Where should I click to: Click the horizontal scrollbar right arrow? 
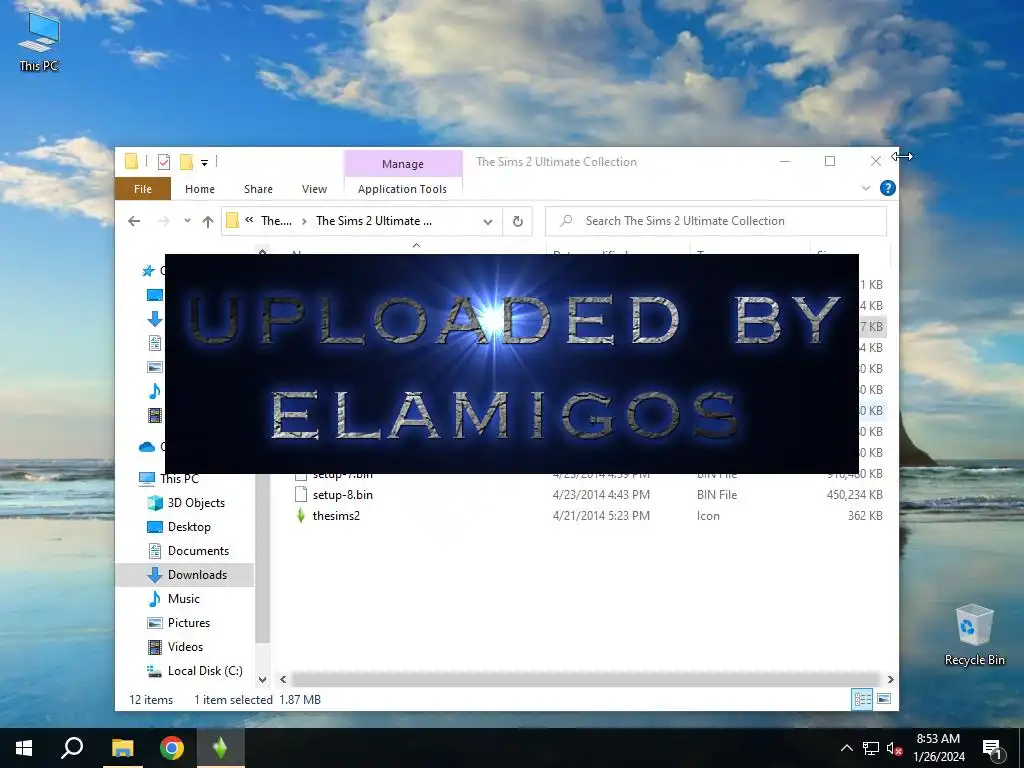click(x=890, y=679)
